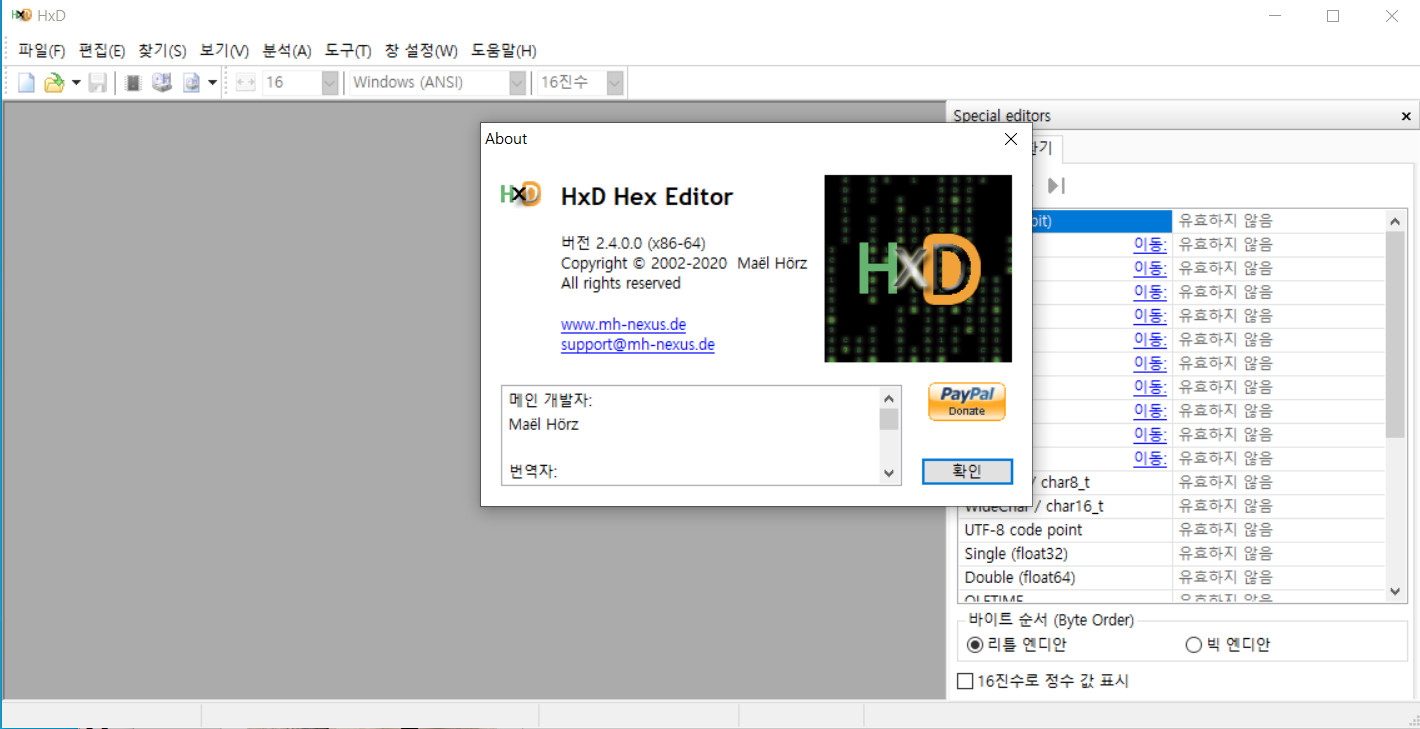Image resolution: width=1420 pixels, height=729 pixels.
Task: Open the 도움말(H) menu
Action: 504,51
